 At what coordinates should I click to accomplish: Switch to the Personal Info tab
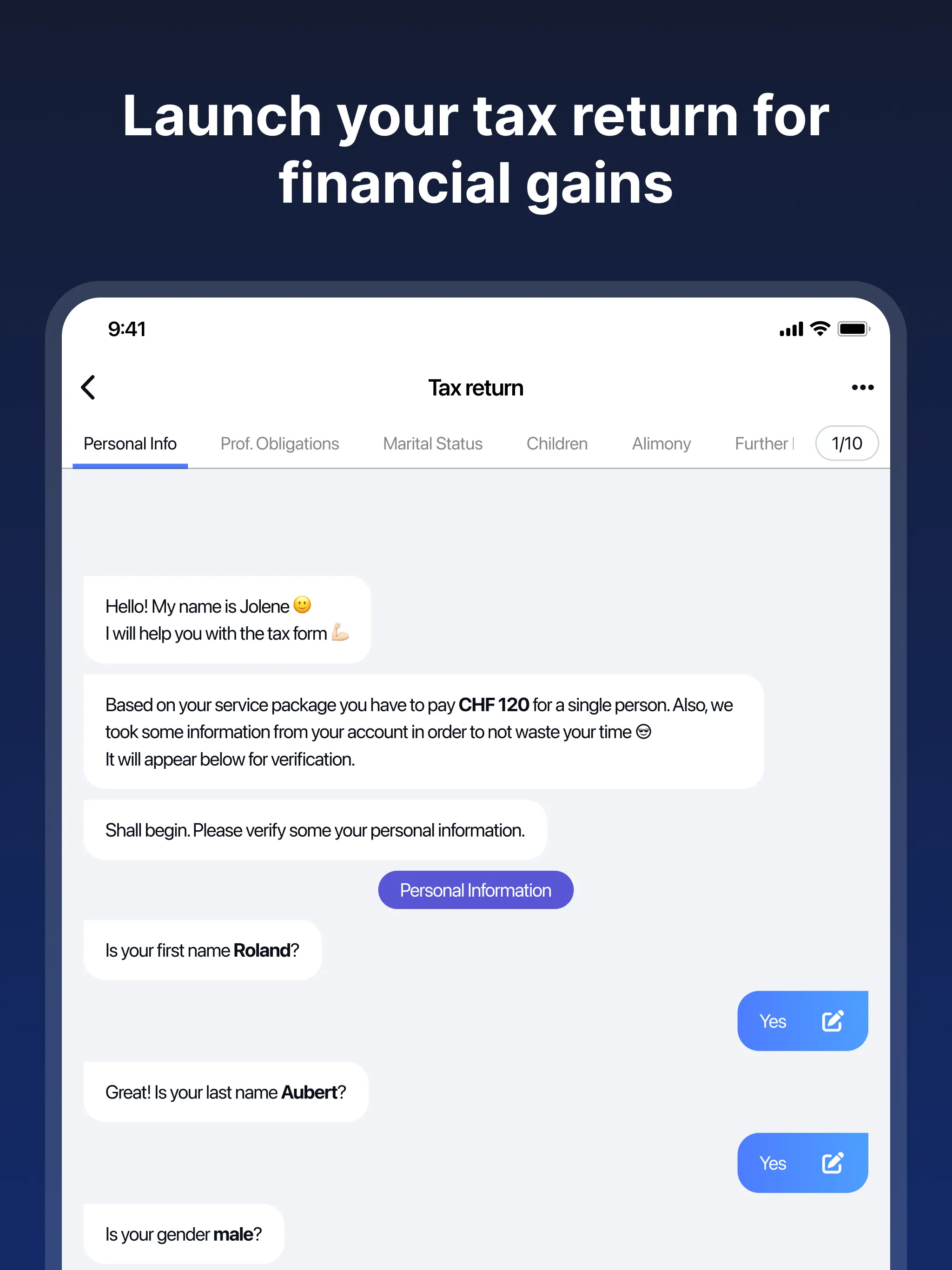point(131,443)
